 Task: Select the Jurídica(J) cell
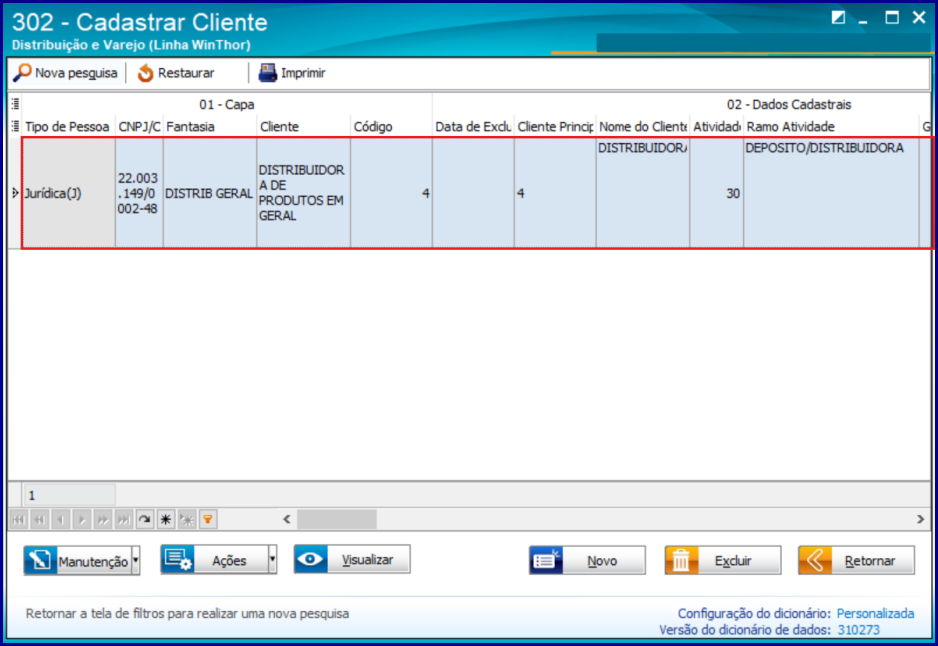click(x=68, y=193)
